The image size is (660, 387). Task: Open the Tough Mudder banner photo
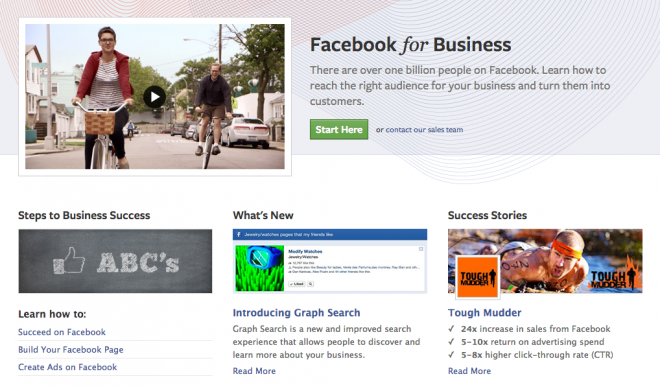click(x=545, y=261)
